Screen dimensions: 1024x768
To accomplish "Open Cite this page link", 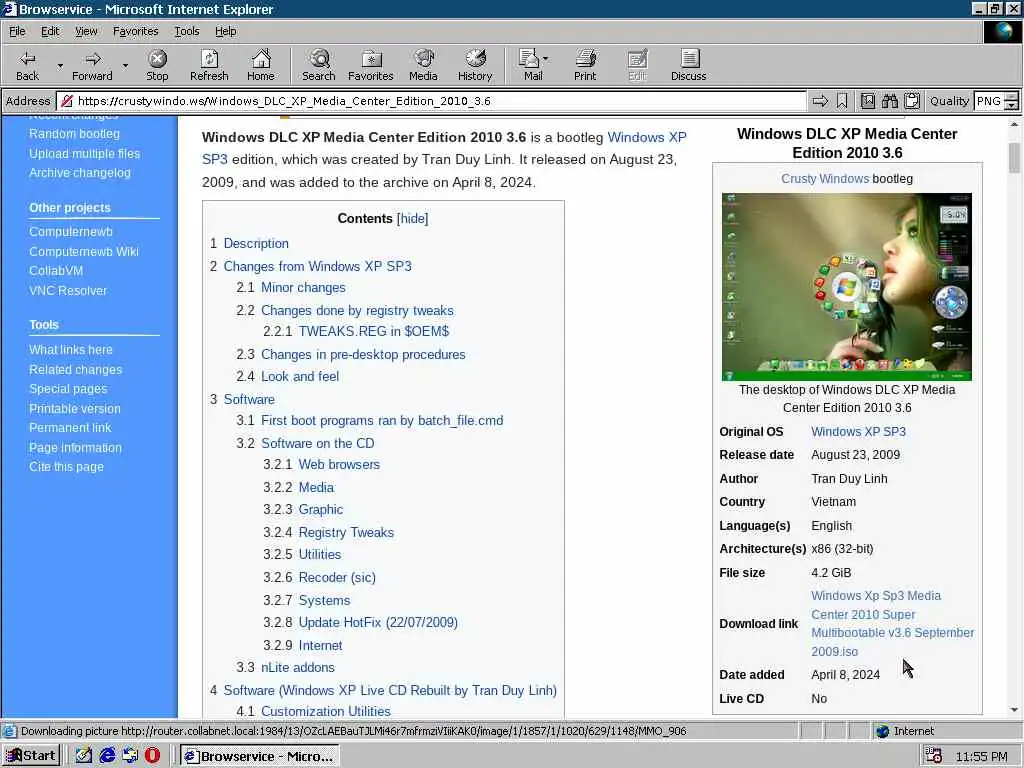I will 66,466.
